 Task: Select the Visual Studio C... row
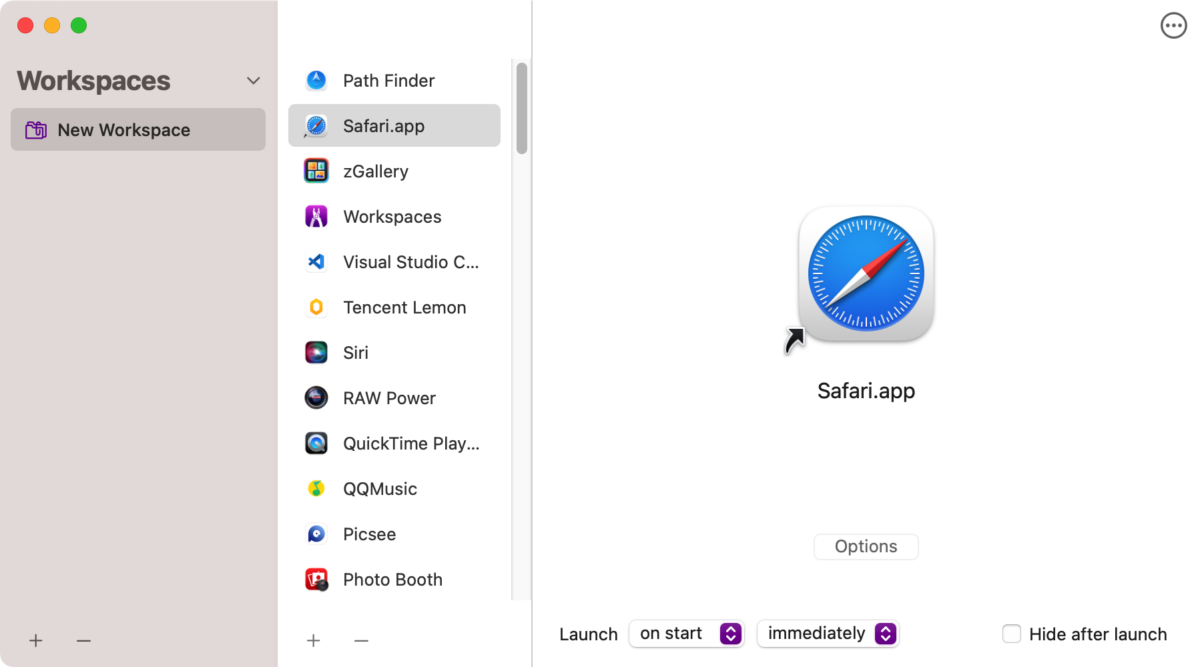coord(394,262)
